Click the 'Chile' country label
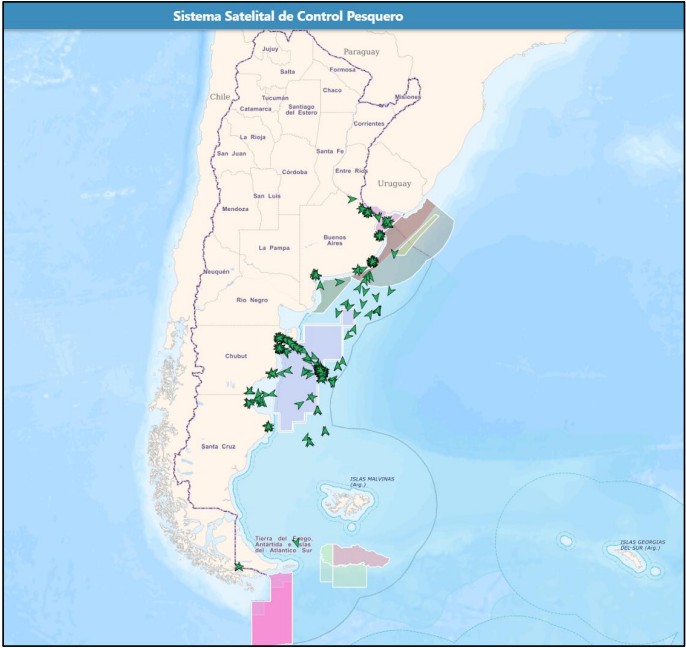 (x=220, y=97)
